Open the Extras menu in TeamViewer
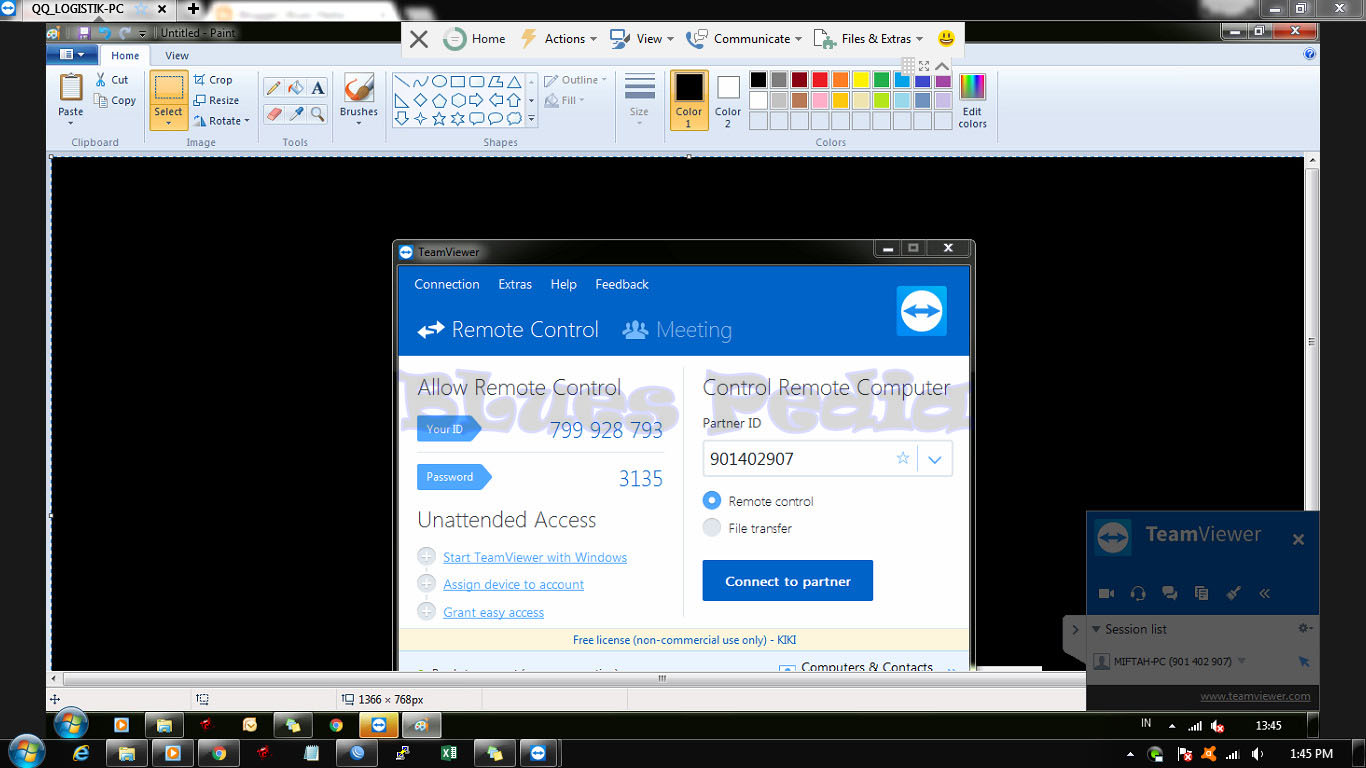The image size is (1366, 768). (x=515, y=284)
